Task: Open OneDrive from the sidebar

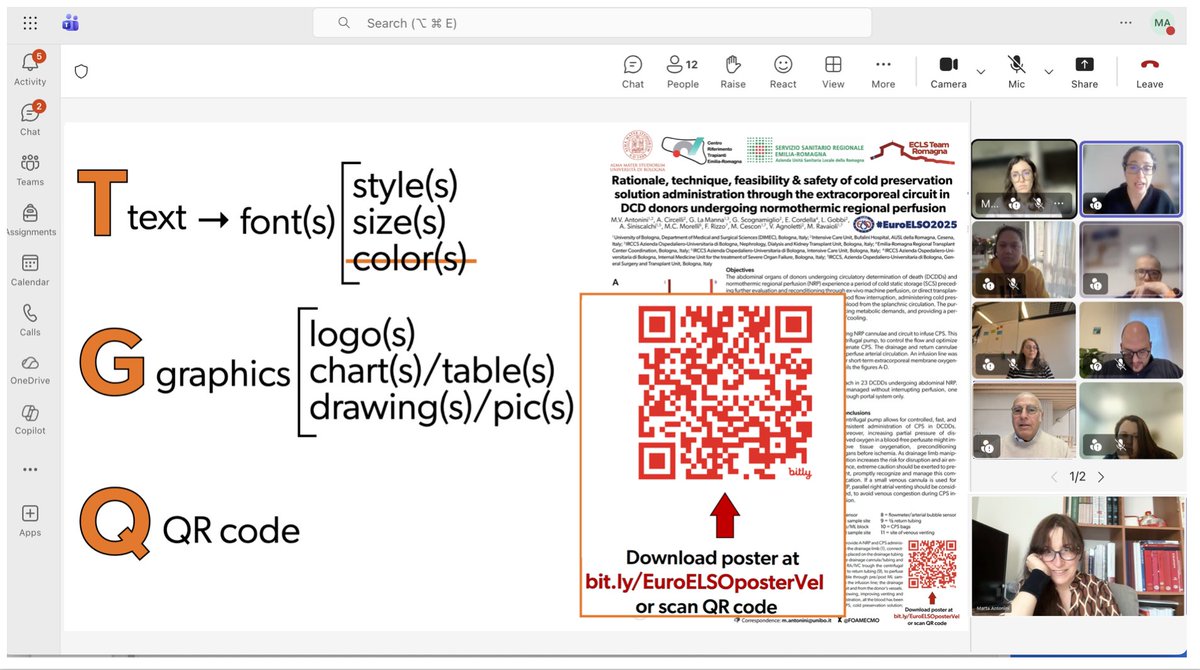Action: 30,369
